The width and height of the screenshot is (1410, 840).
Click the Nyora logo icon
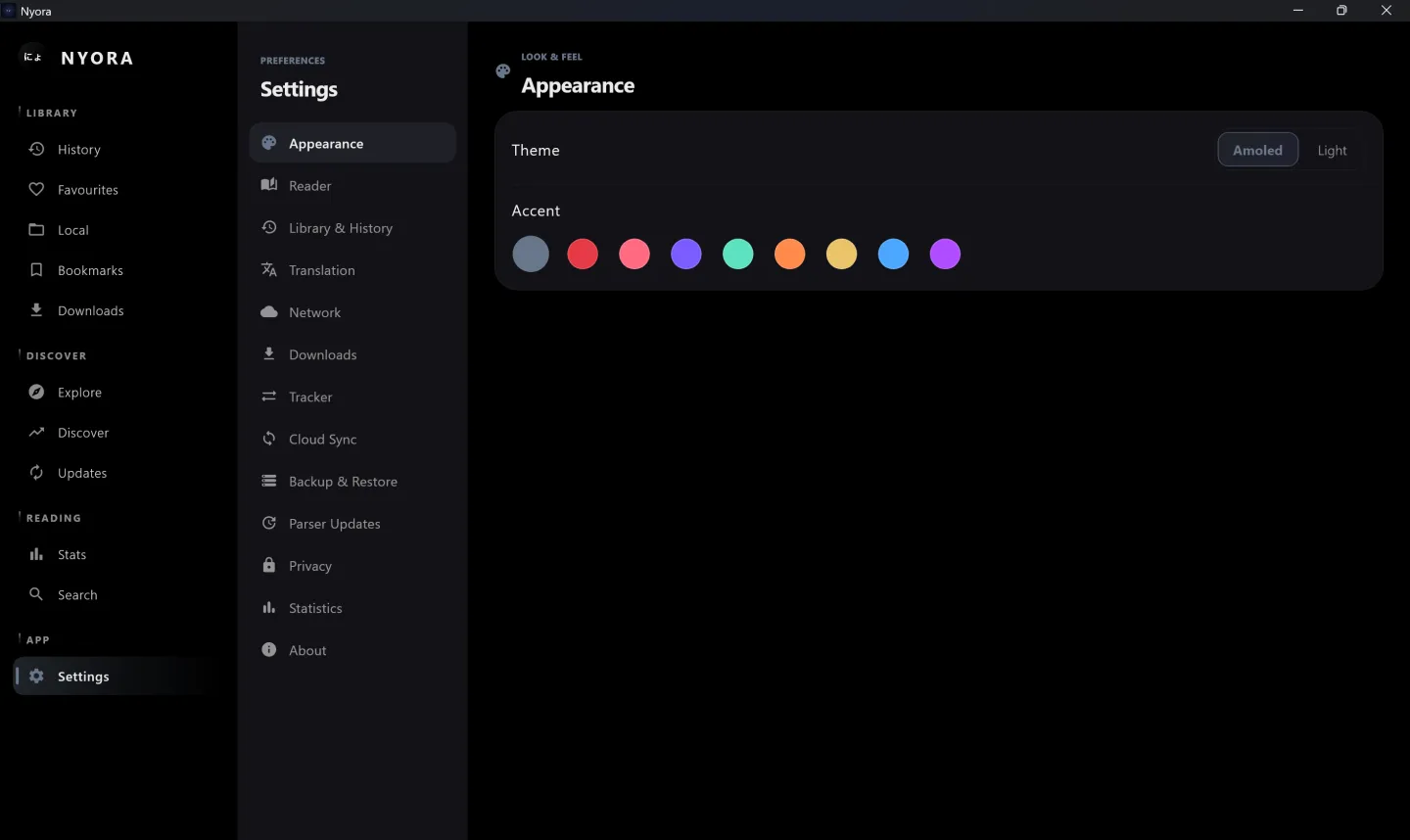coord(32,57)
